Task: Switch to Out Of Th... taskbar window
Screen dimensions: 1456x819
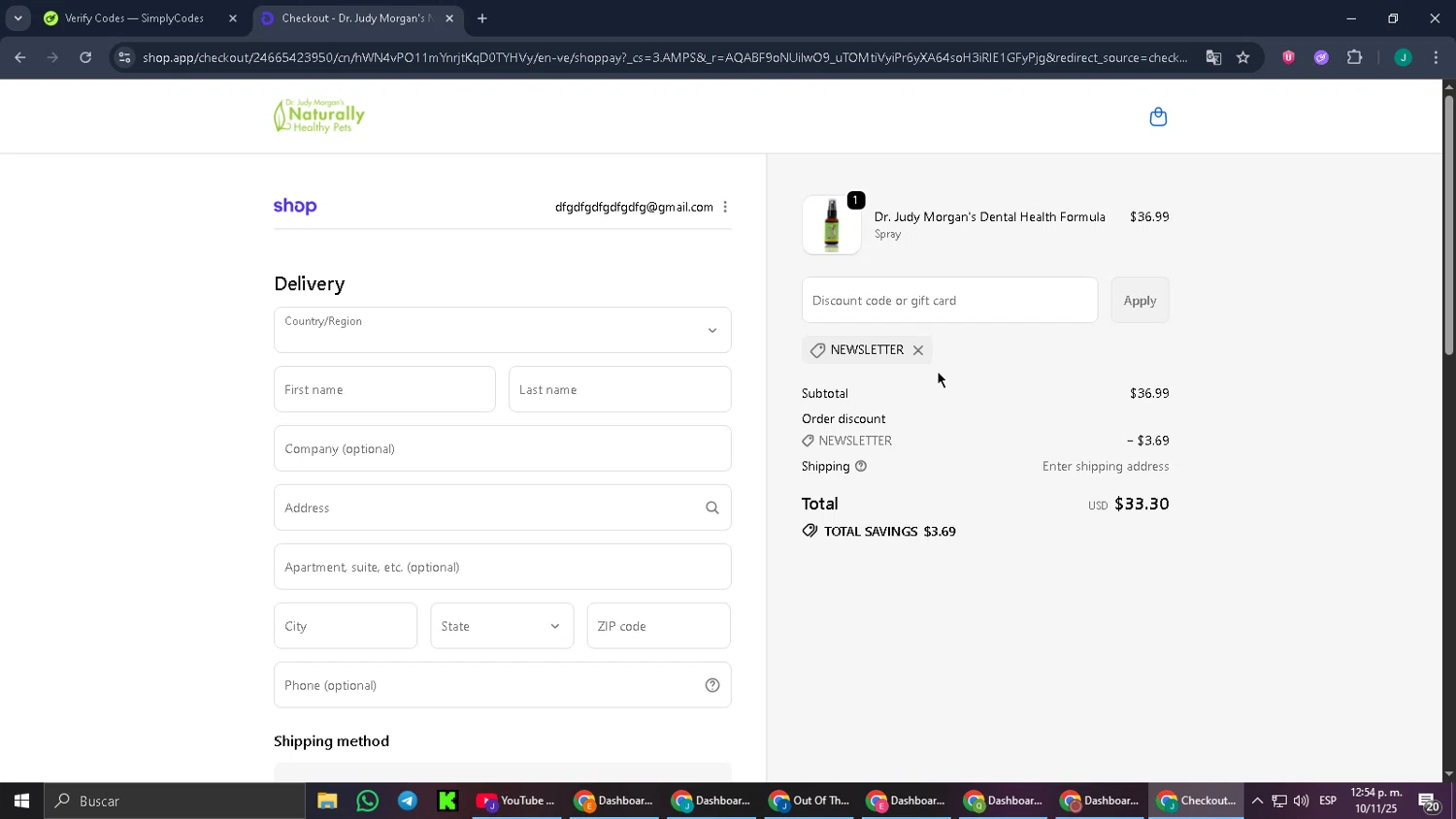Action: [x=809, y=801]
